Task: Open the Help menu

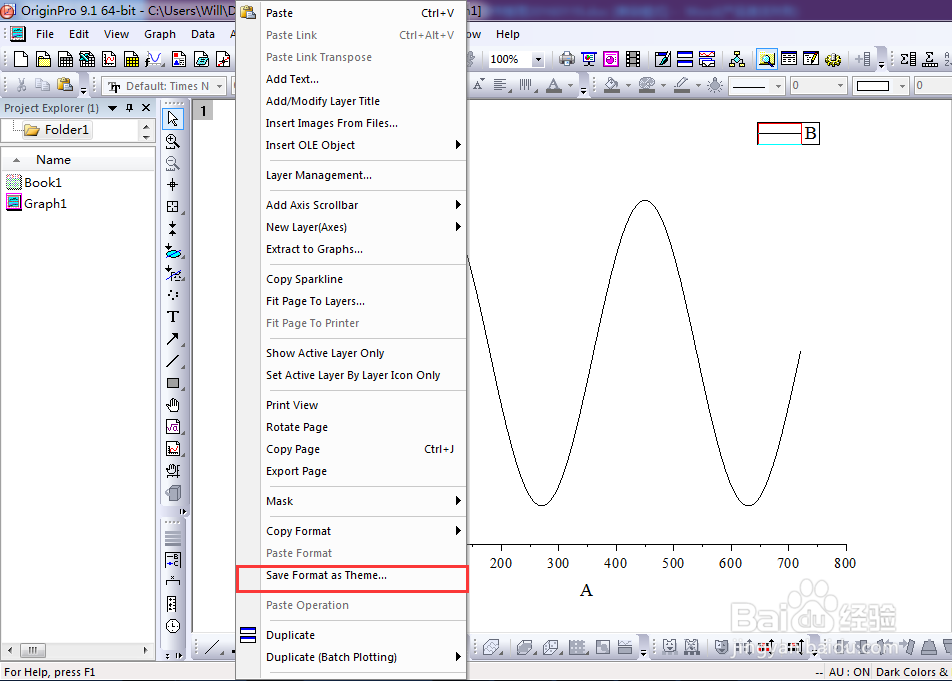Action: pyautogui.click(x=508, y=34)
